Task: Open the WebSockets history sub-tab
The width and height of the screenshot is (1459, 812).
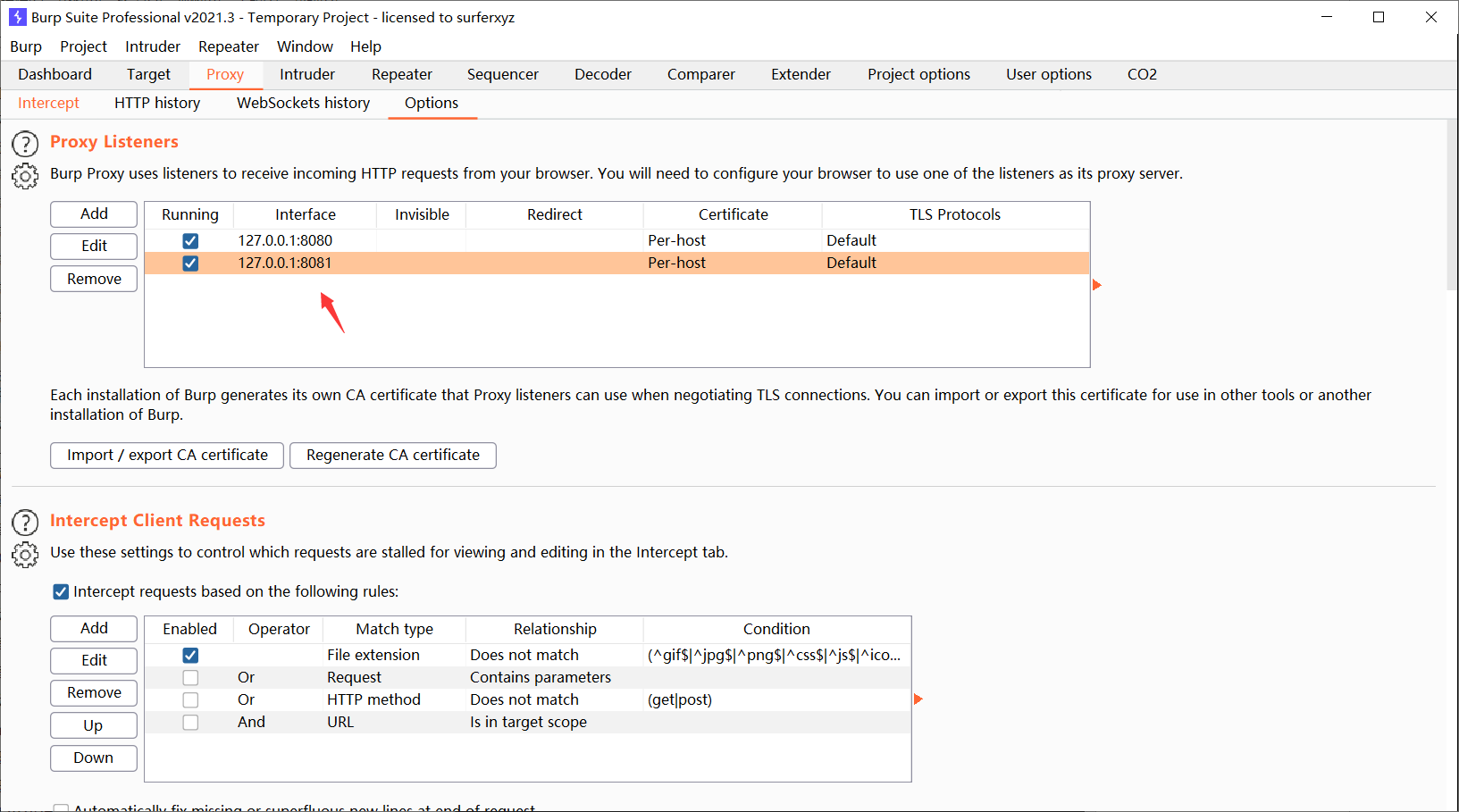Action: (x=303, y=103)
